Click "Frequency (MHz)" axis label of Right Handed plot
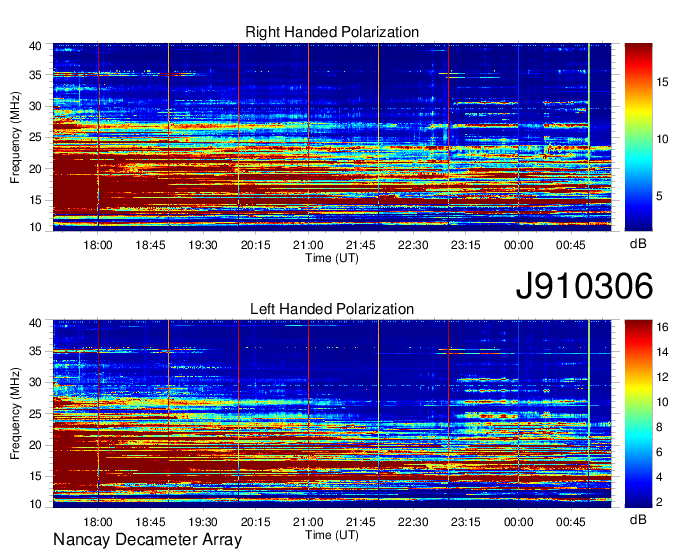680x552 pixels. (x=15, y=137)
